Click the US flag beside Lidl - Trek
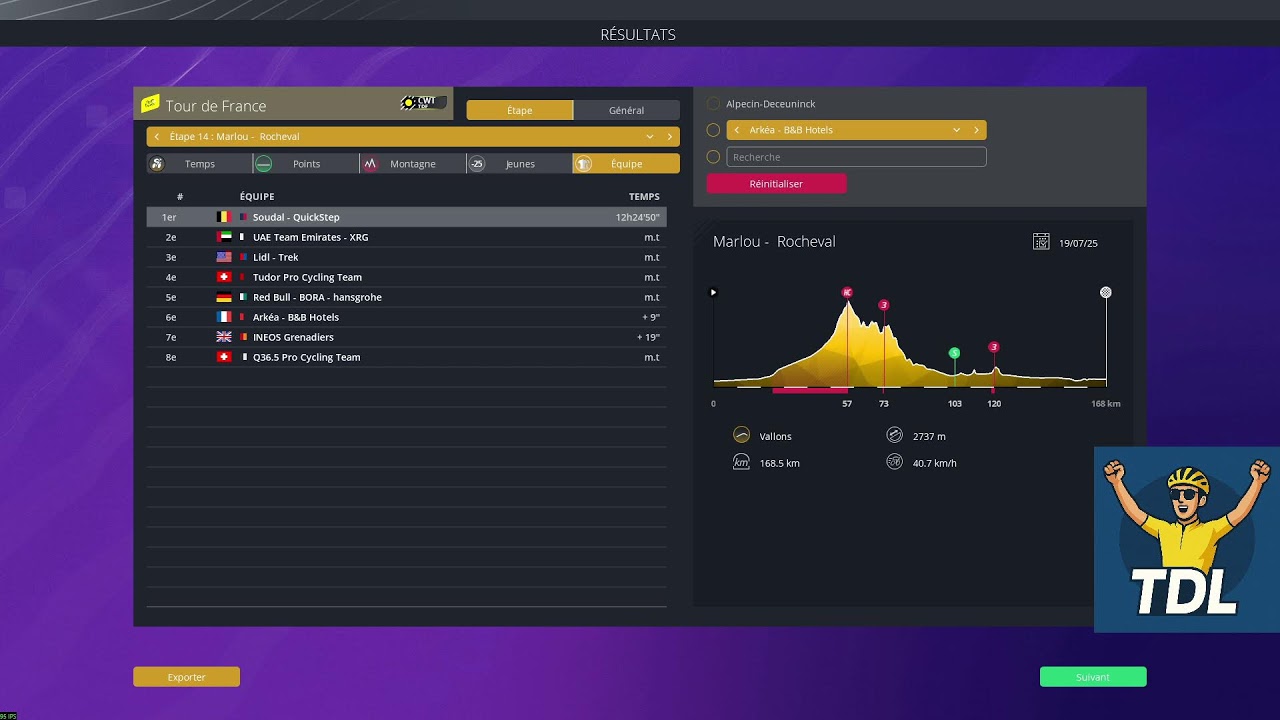 pos(224,257)
